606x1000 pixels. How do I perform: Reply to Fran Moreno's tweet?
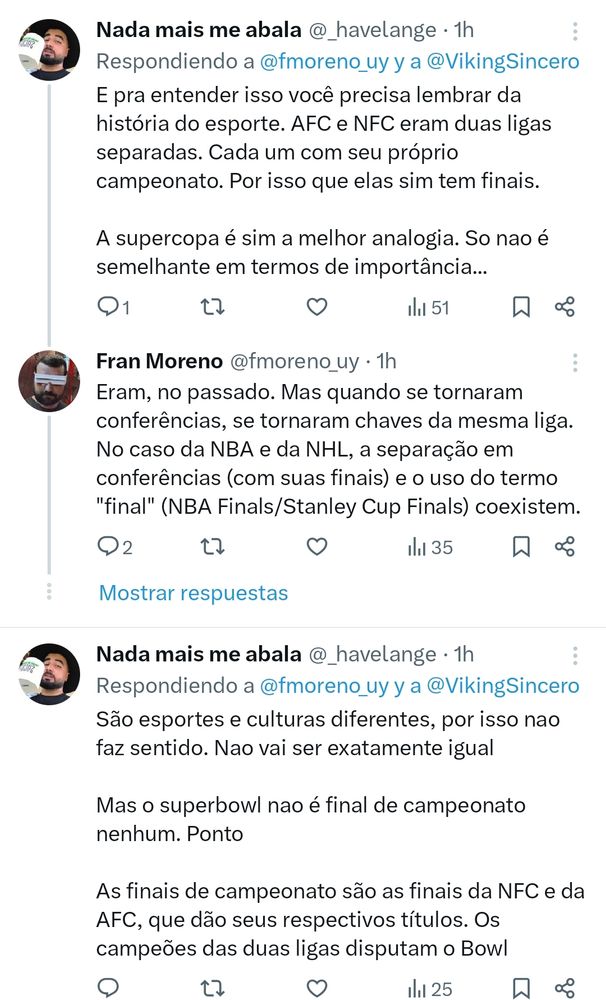108,546
